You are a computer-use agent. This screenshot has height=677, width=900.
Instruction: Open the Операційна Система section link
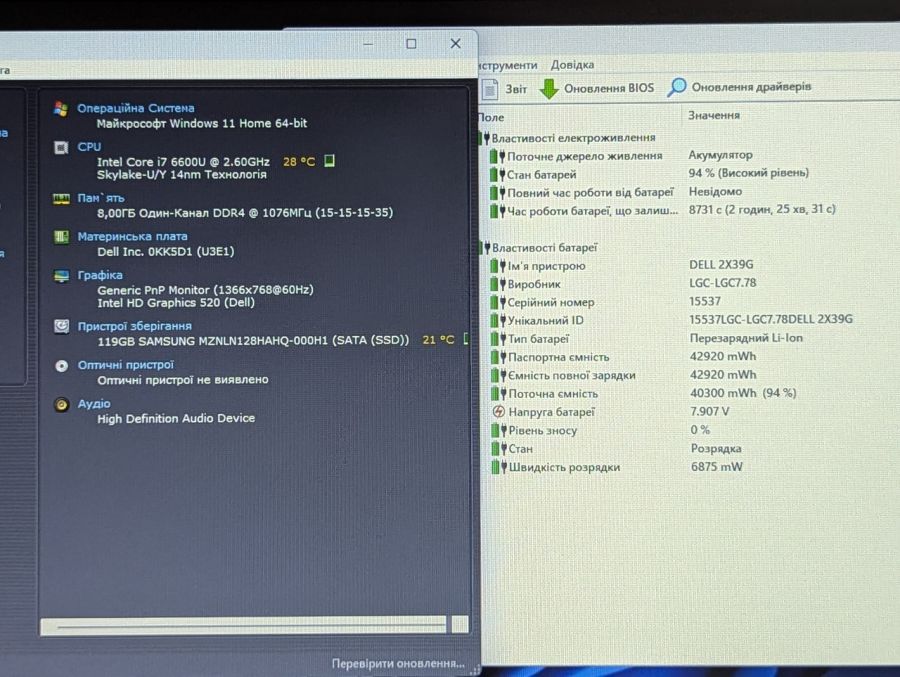coord(135,108)
